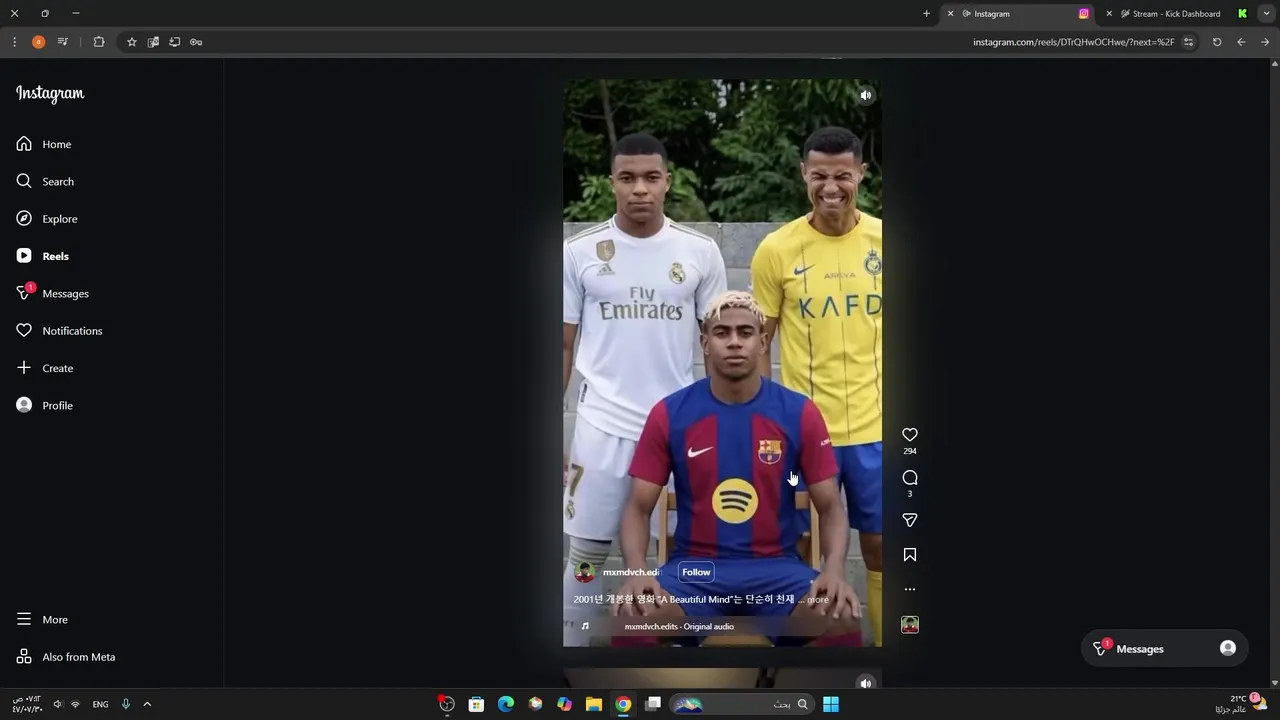Open the Windows Start button
The height and width of the screenshot is (720, 1280).
(x=831, y=704)
